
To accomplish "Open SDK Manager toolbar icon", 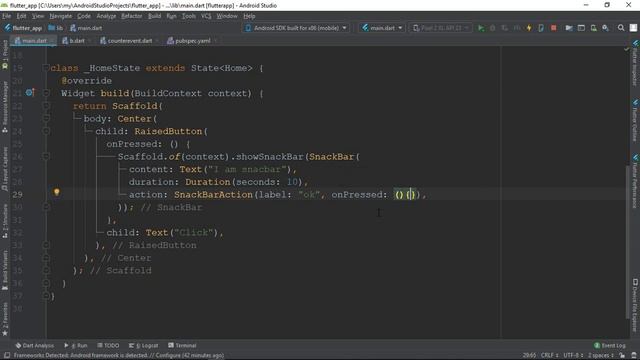I will pyautogui.click(x=606, y=28).
